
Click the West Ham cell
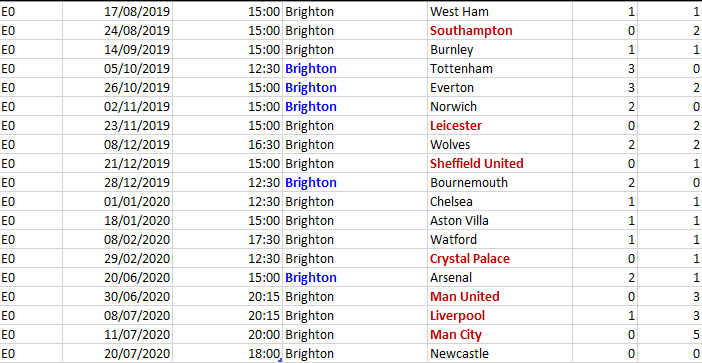tap(500, 11)
